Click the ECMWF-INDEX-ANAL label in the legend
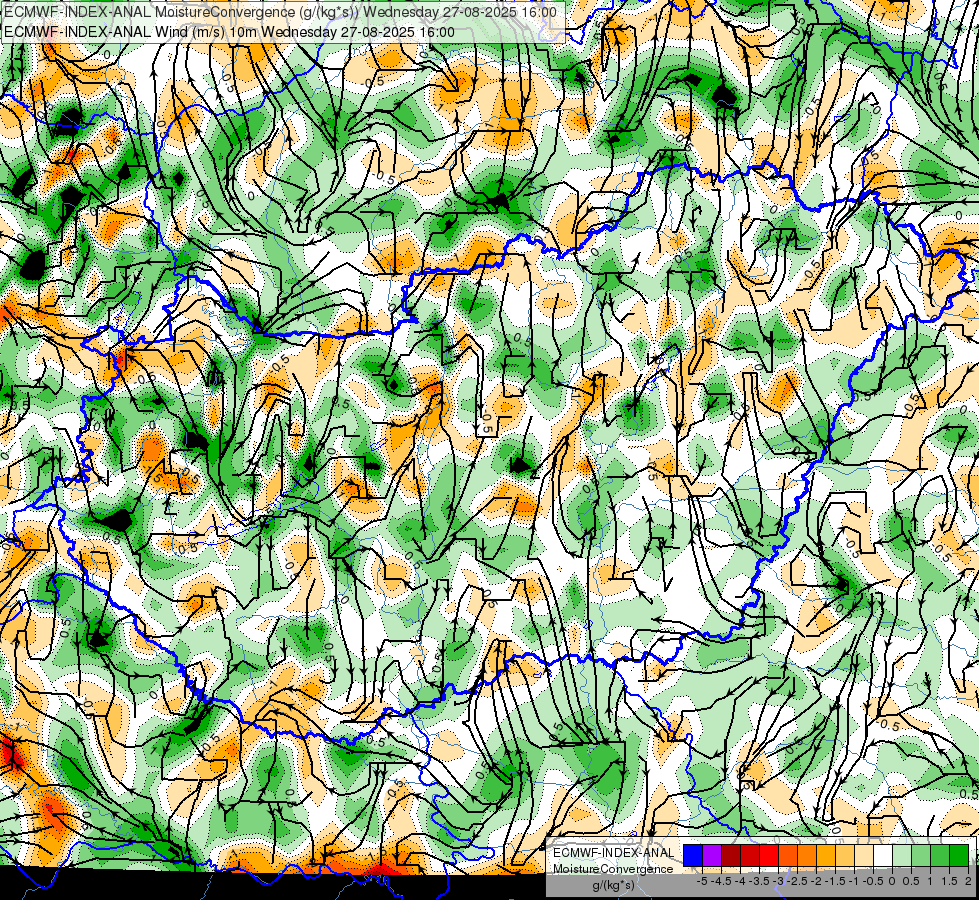979x900 pixels. pyautogui.click(x=614, y=853)
